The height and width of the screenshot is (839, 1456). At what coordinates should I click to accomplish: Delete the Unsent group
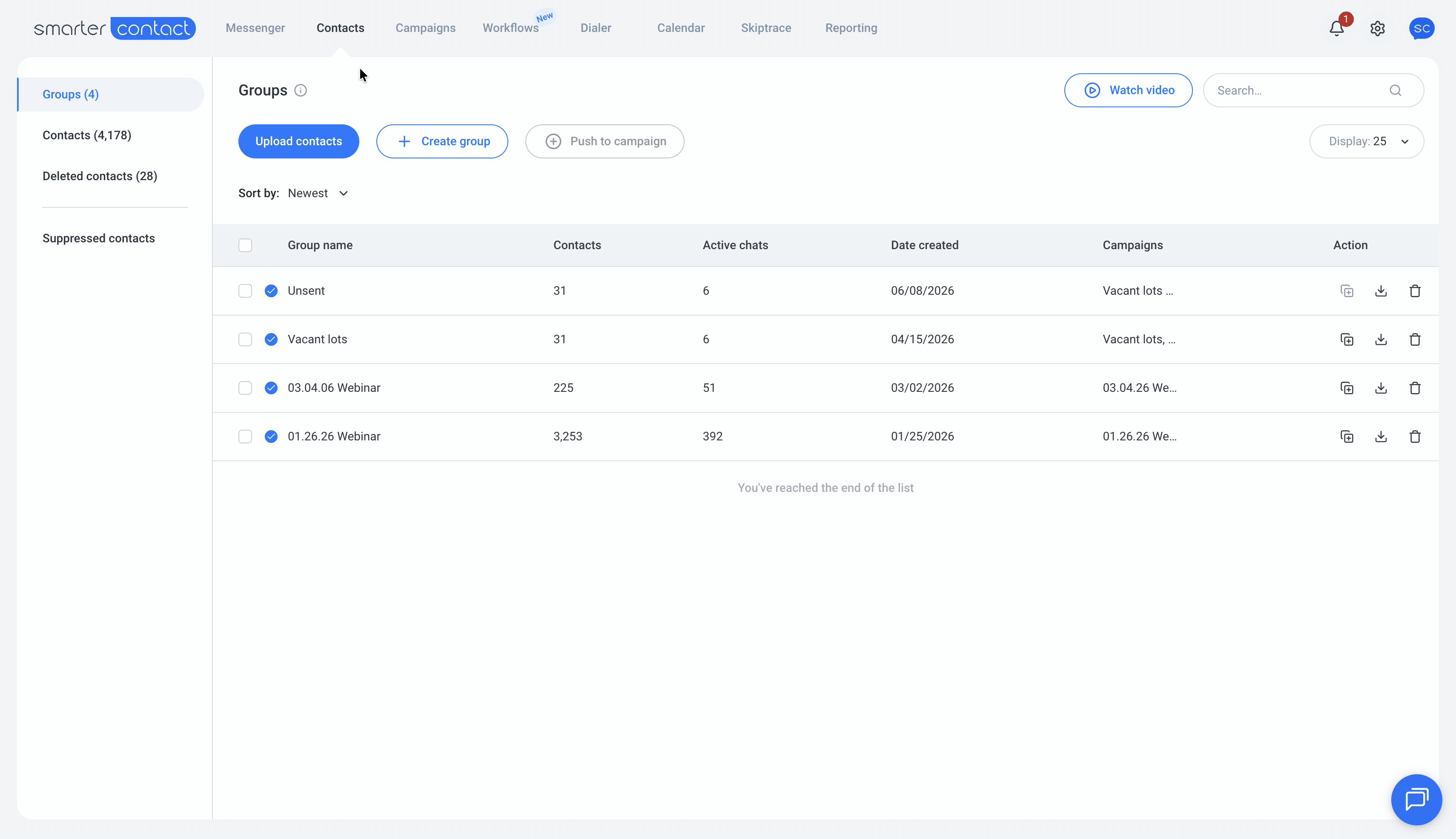point(1415,291)
